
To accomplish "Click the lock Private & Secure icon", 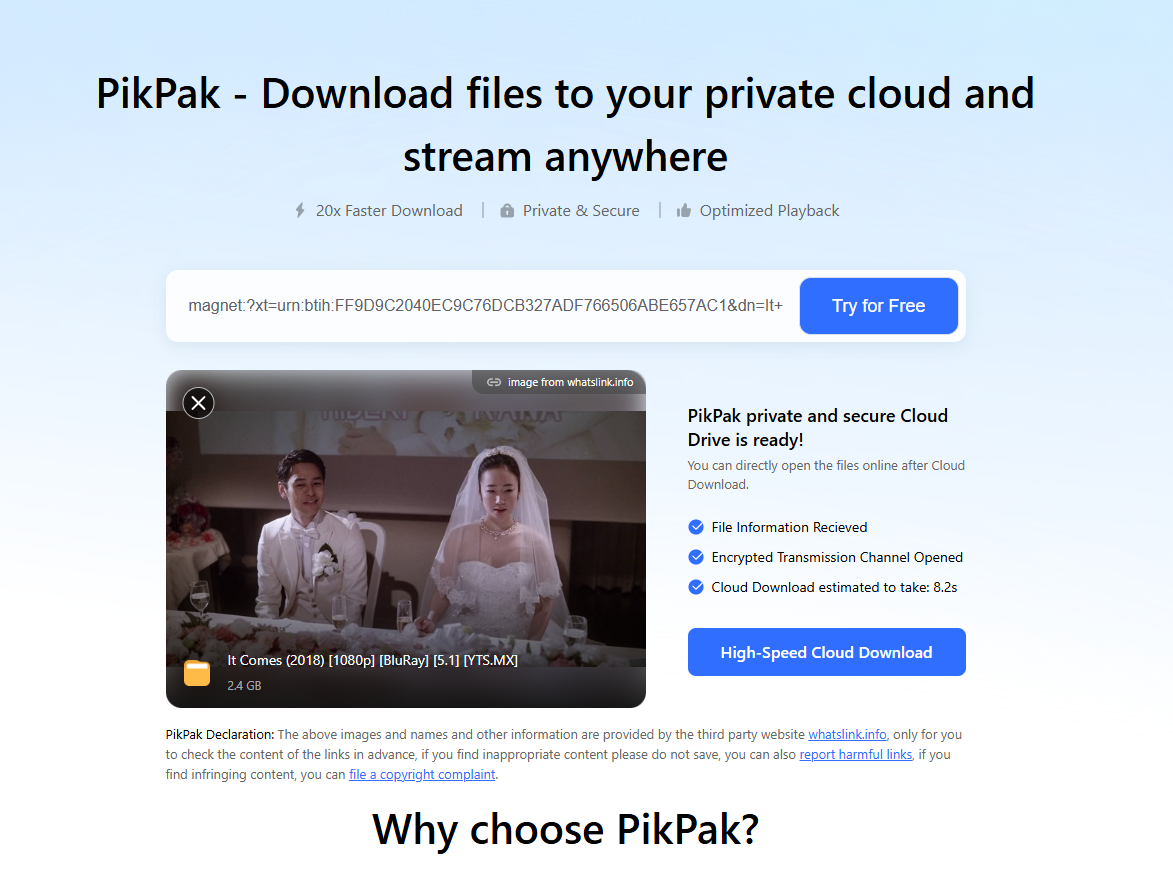I will coord(507,211).
